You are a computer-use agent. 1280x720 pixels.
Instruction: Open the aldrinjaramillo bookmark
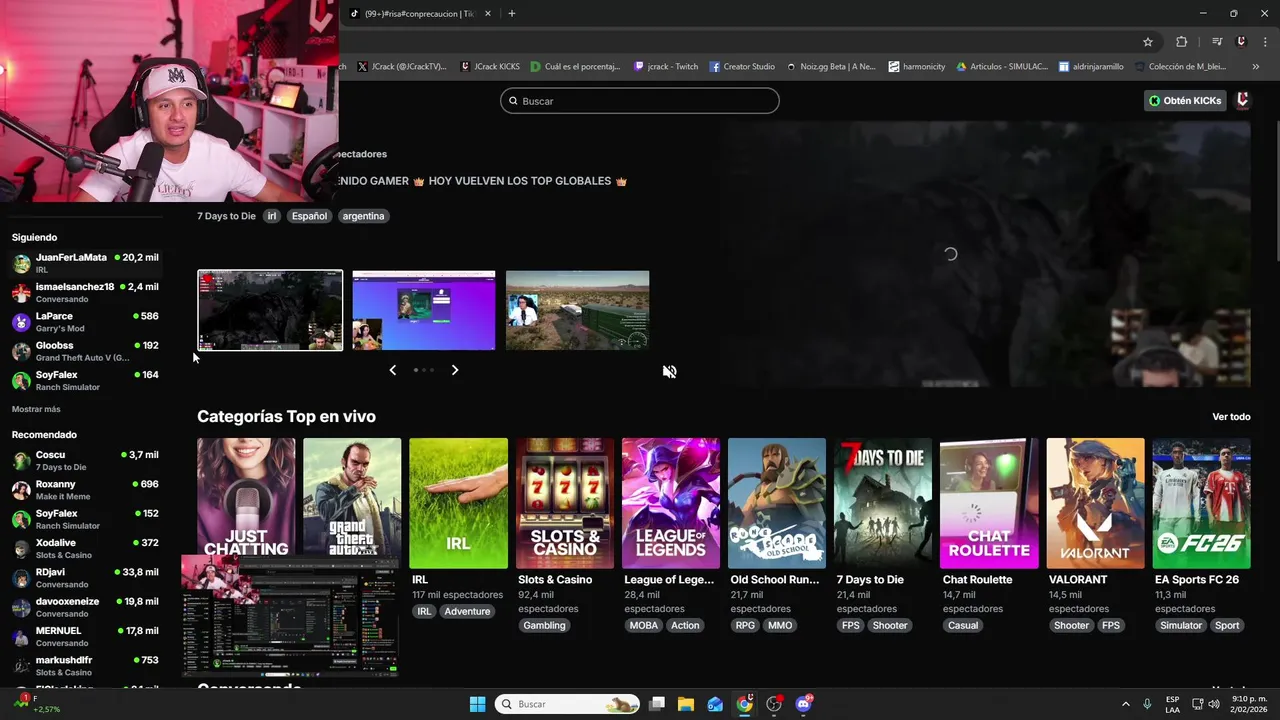(1091, 66)
